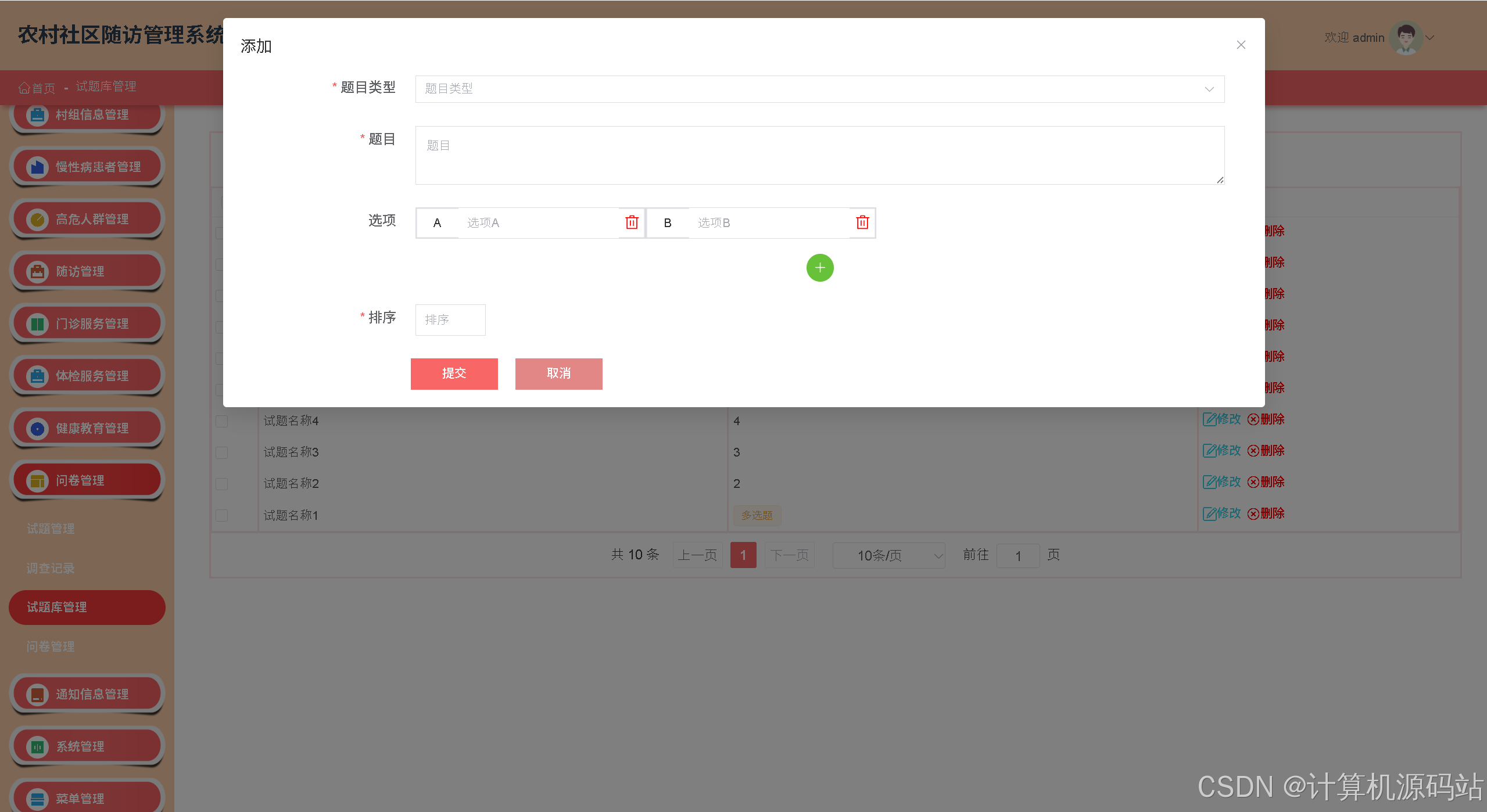Open 试题管理 submenu item
Screen dimensions: 1487x812
tap(51, 529)
